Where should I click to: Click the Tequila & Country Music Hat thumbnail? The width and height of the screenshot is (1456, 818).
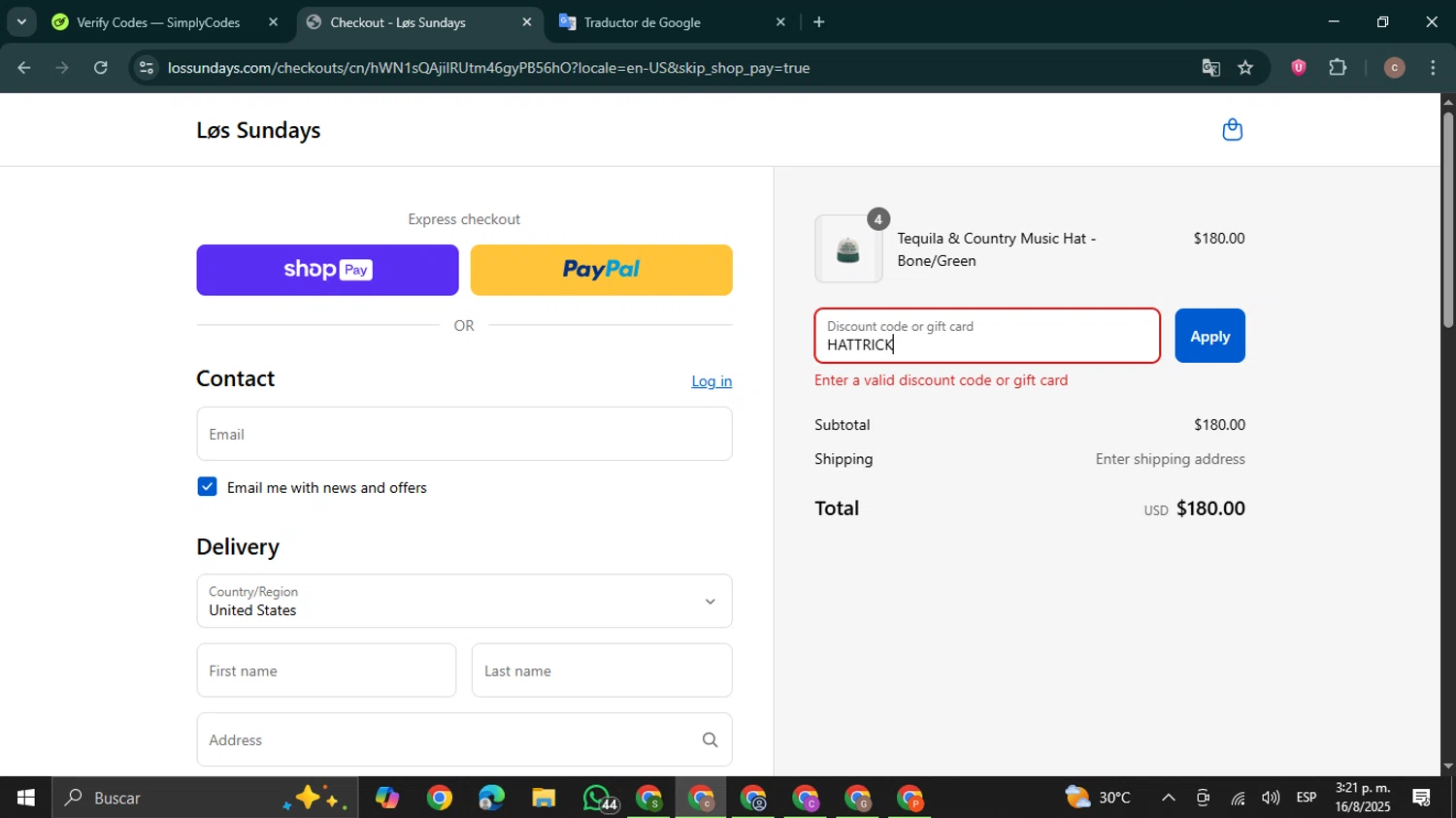point(848,249)
